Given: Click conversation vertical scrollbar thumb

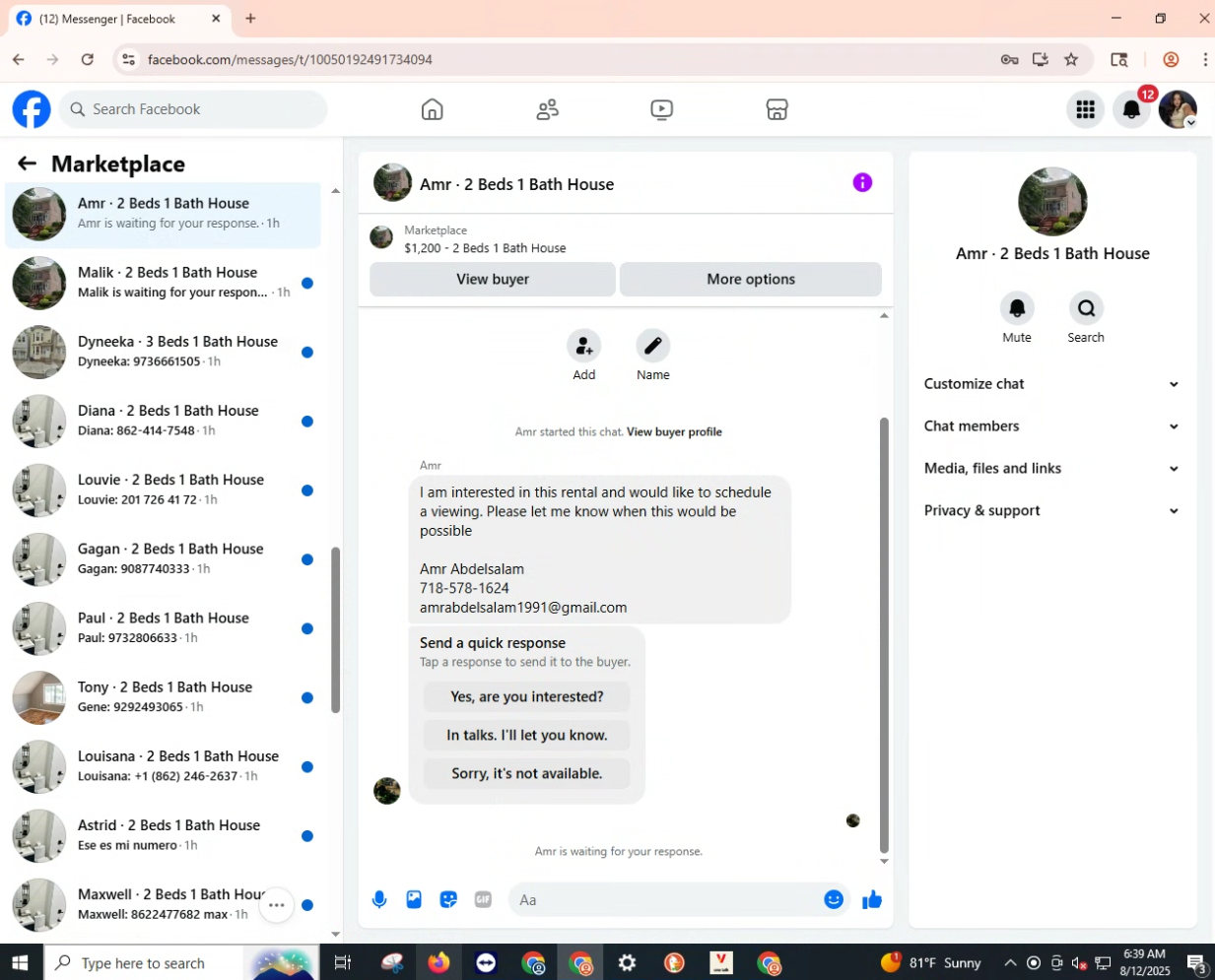Looking at the screenshot, I should pos(884,635).
